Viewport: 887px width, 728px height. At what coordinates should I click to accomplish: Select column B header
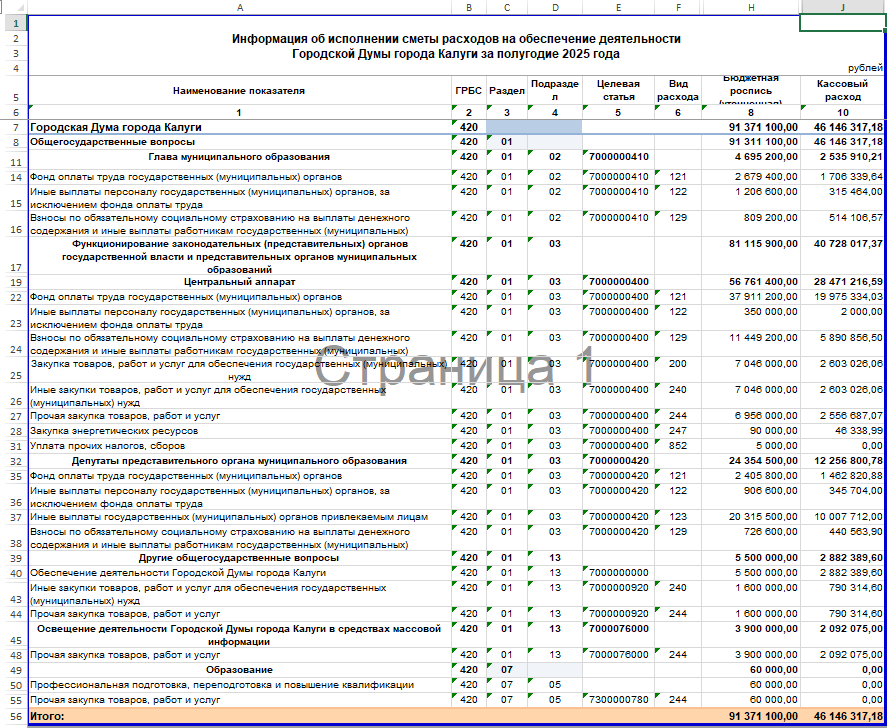(468, 7)
